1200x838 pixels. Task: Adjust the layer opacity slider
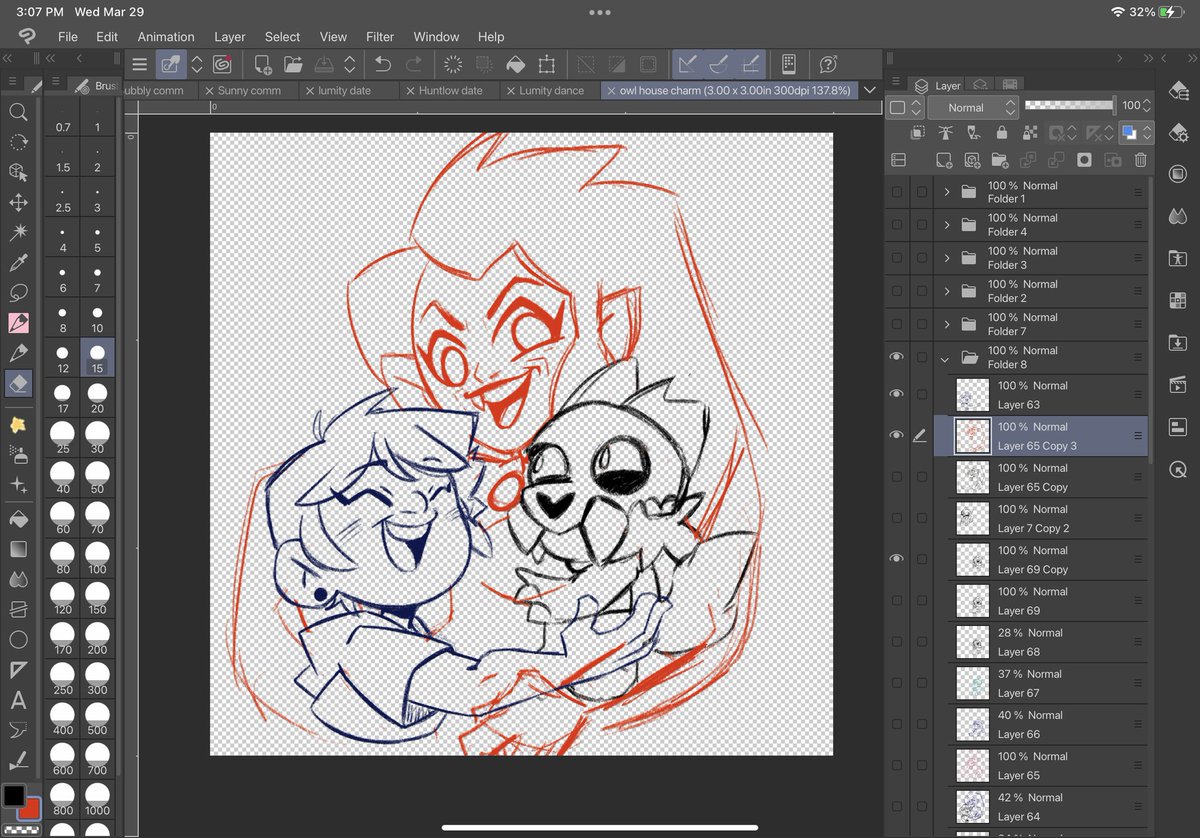tap(1069, 104)
